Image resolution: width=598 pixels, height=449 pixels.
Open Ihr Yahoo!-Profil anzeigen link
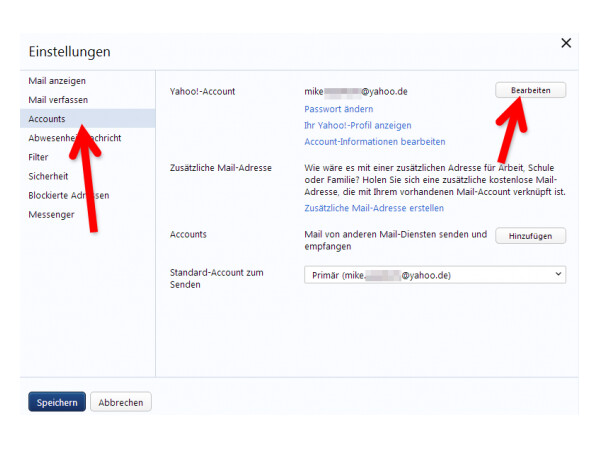[x=358, y=126]
